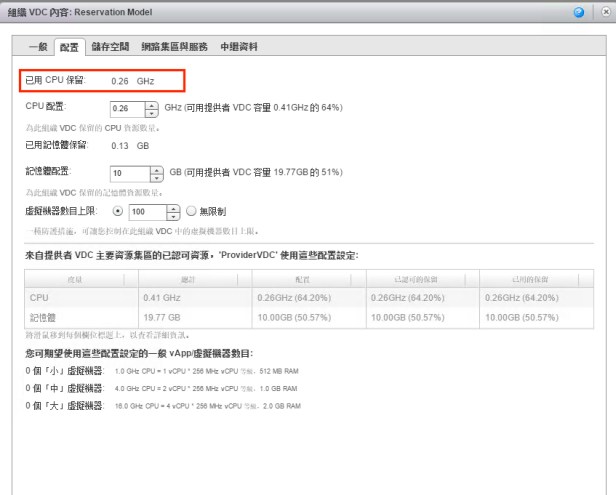This screenshot has width=616, height=495.
Task: Select the 無限制 radio button
Action: click(x=191, y=211)
